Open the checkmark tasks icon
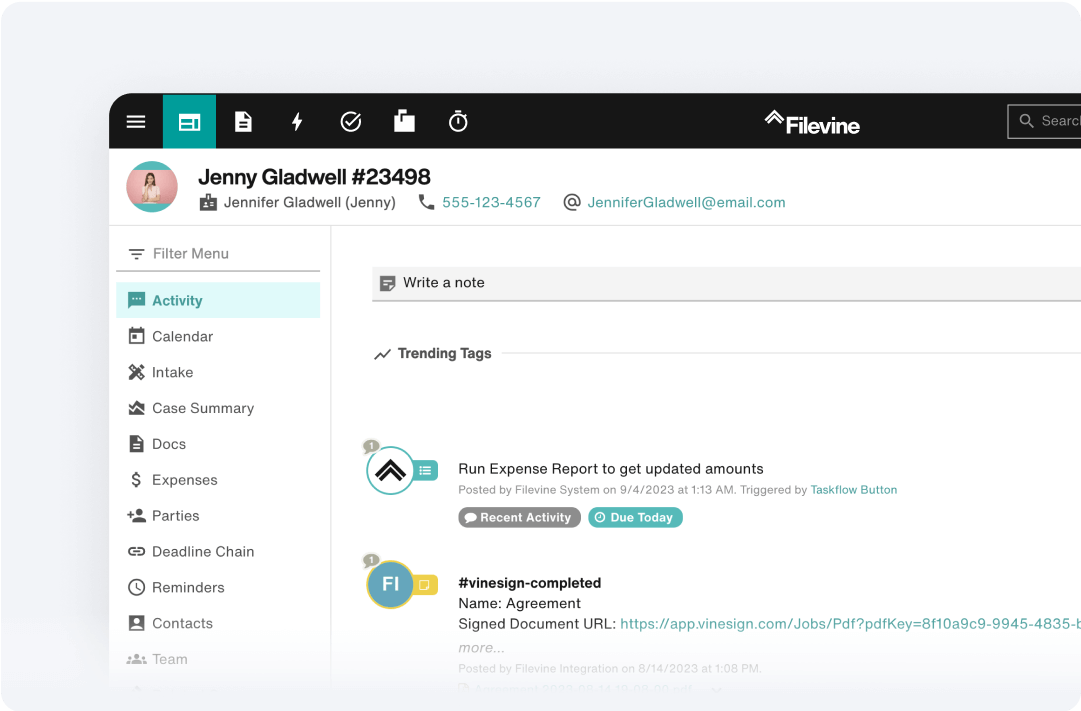The height and width of the screenshot is (711, 1081). [350, 122]
